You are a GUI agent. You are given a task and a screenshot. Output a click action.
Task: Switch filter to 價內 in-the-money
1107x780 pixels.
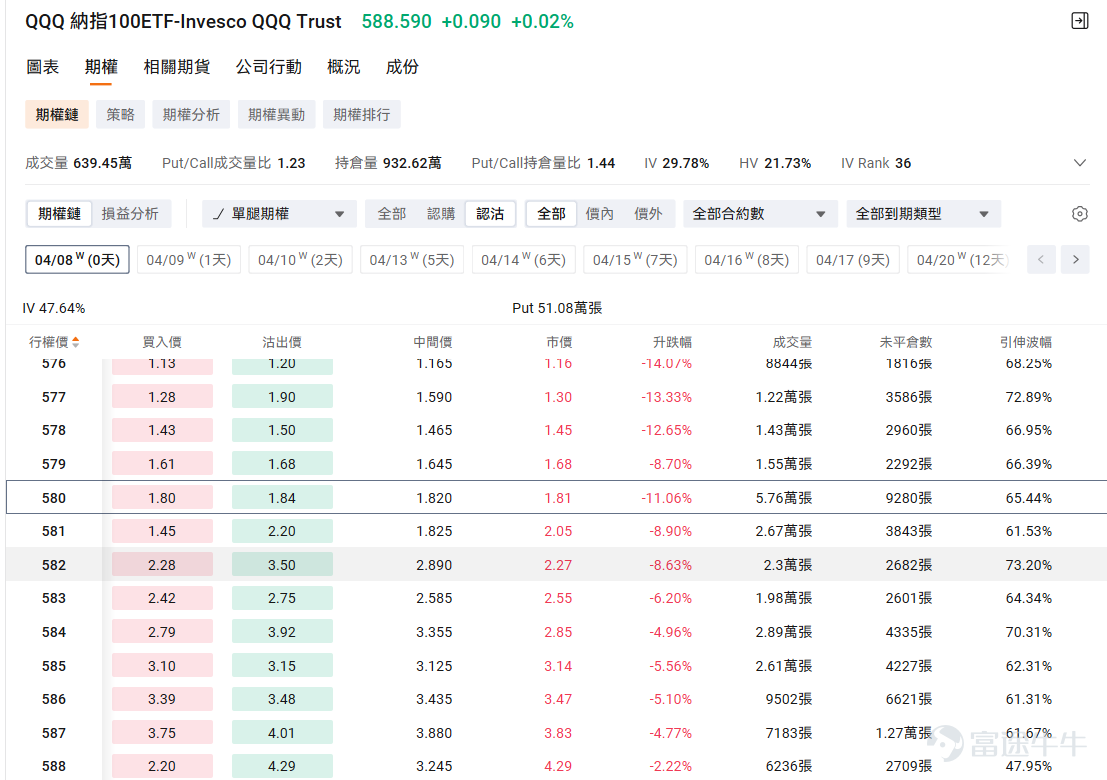click(599, 214)
